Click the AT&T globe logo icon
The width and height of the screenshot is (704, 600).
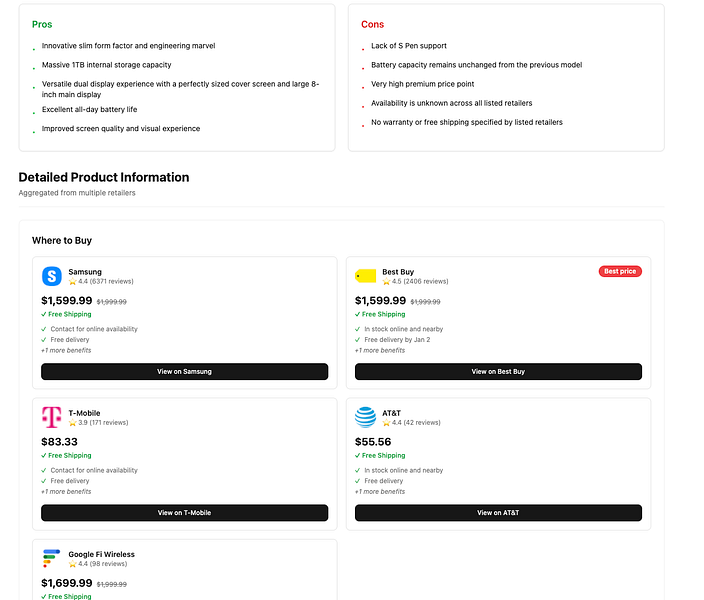[365, 417]
